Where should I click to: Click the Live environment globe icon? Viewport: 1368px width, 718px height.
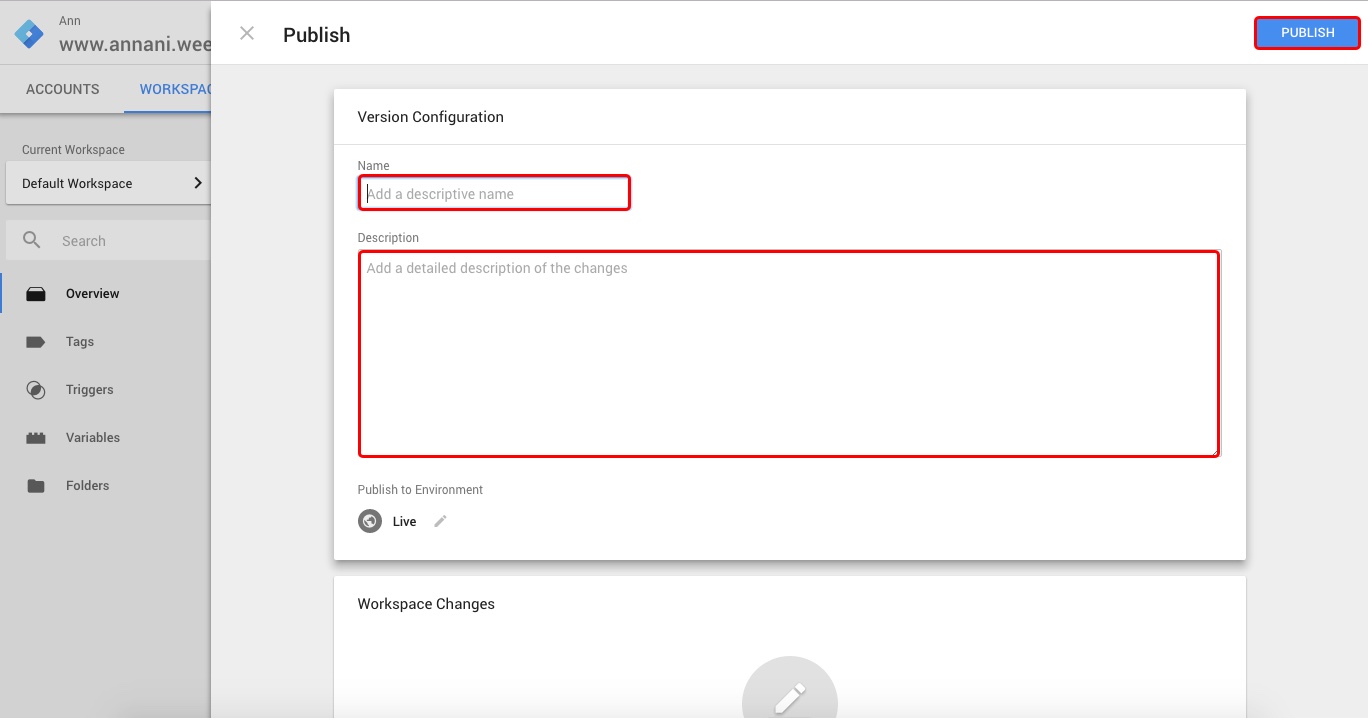tap(370, 521)
